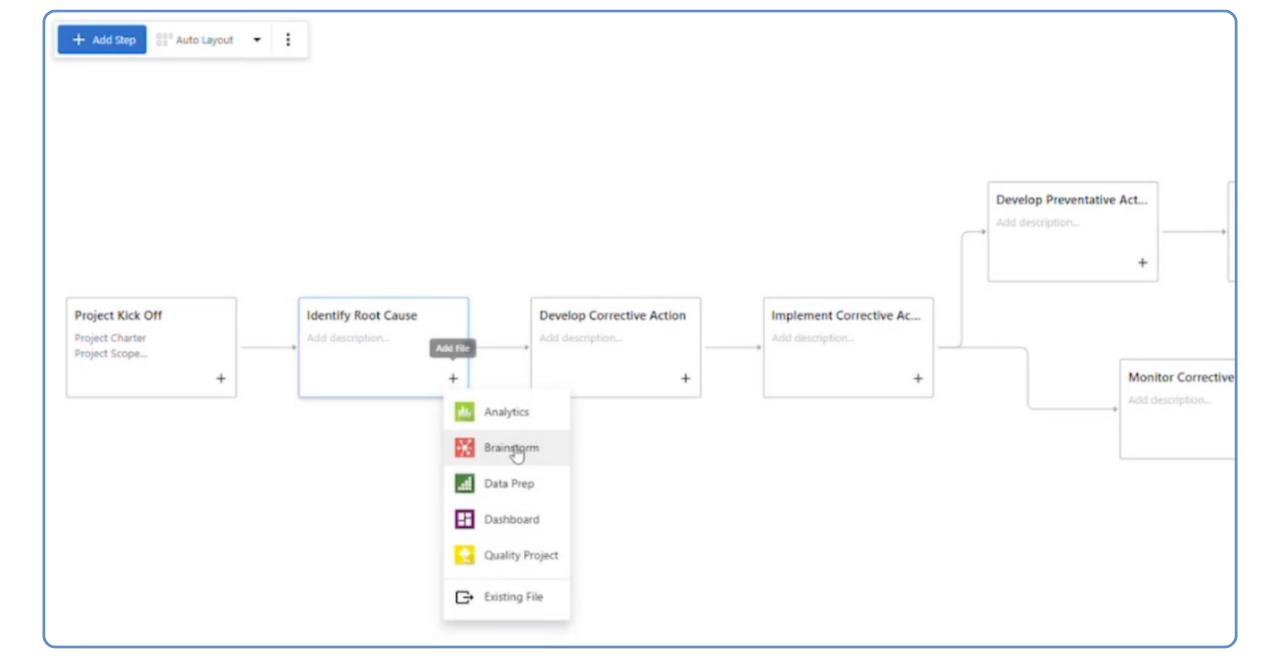The height and width of the screenshot is (658, 1280).
Task: Open the Project Charter file link
Action: 110,338
